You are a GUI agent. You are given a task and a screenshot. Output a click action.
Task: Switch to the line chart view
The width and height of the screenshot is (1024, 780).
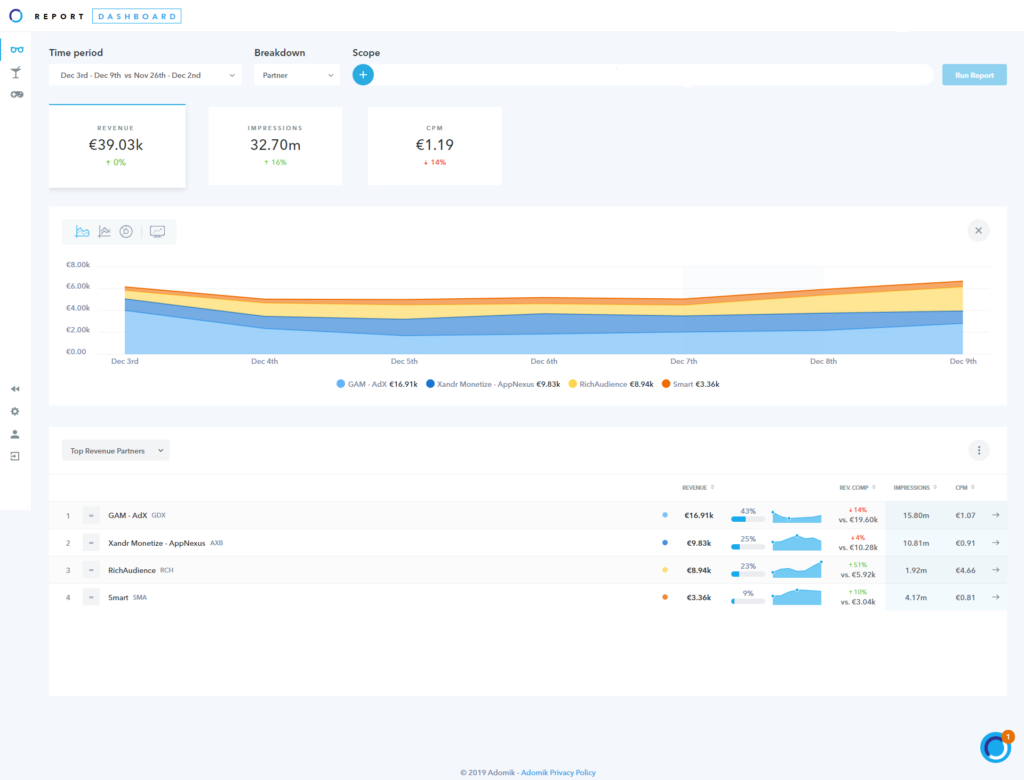click(104, 231)
